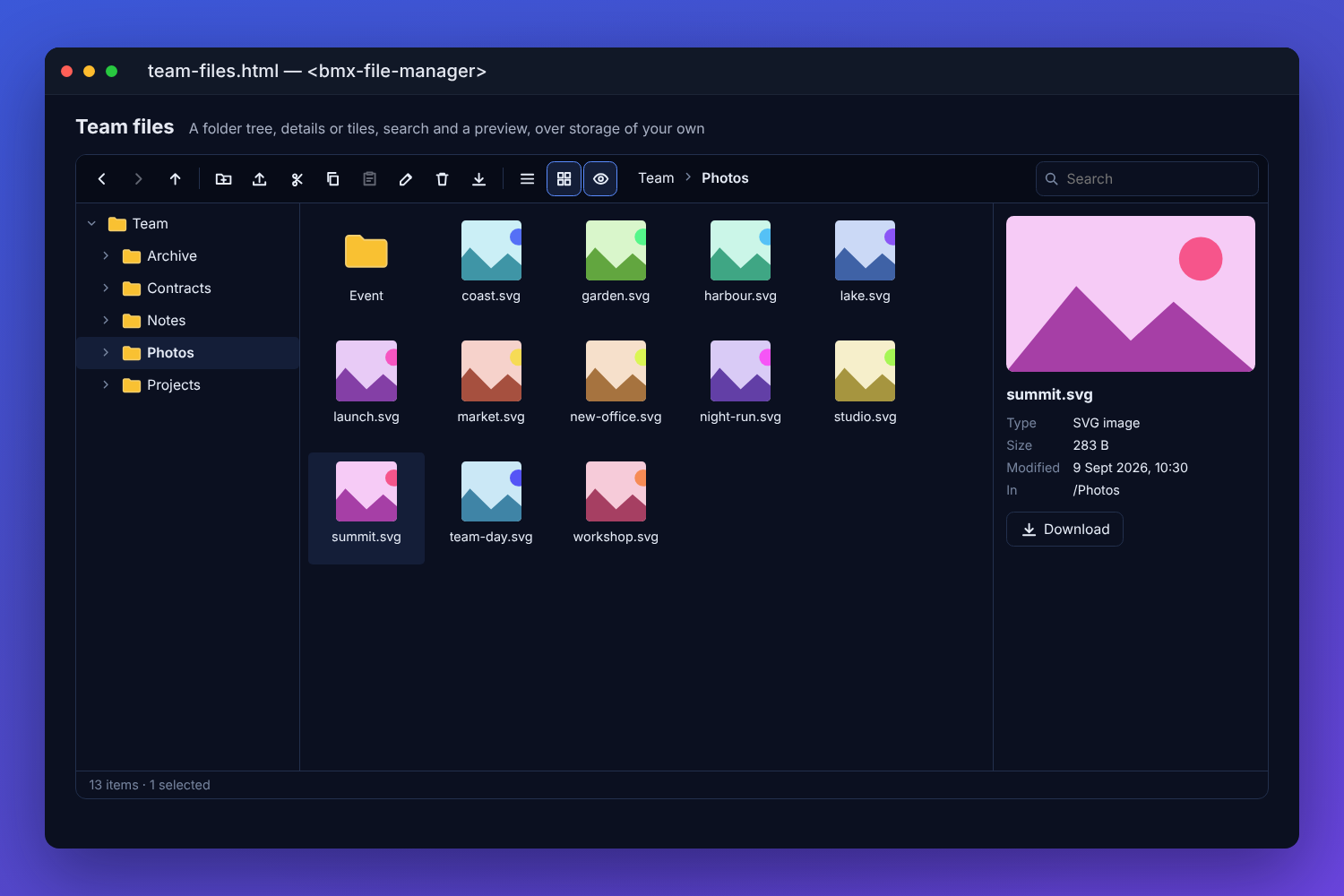Expand the Archive folder chevron
This screenshot has width=1344, height=896.
point(106,256)
